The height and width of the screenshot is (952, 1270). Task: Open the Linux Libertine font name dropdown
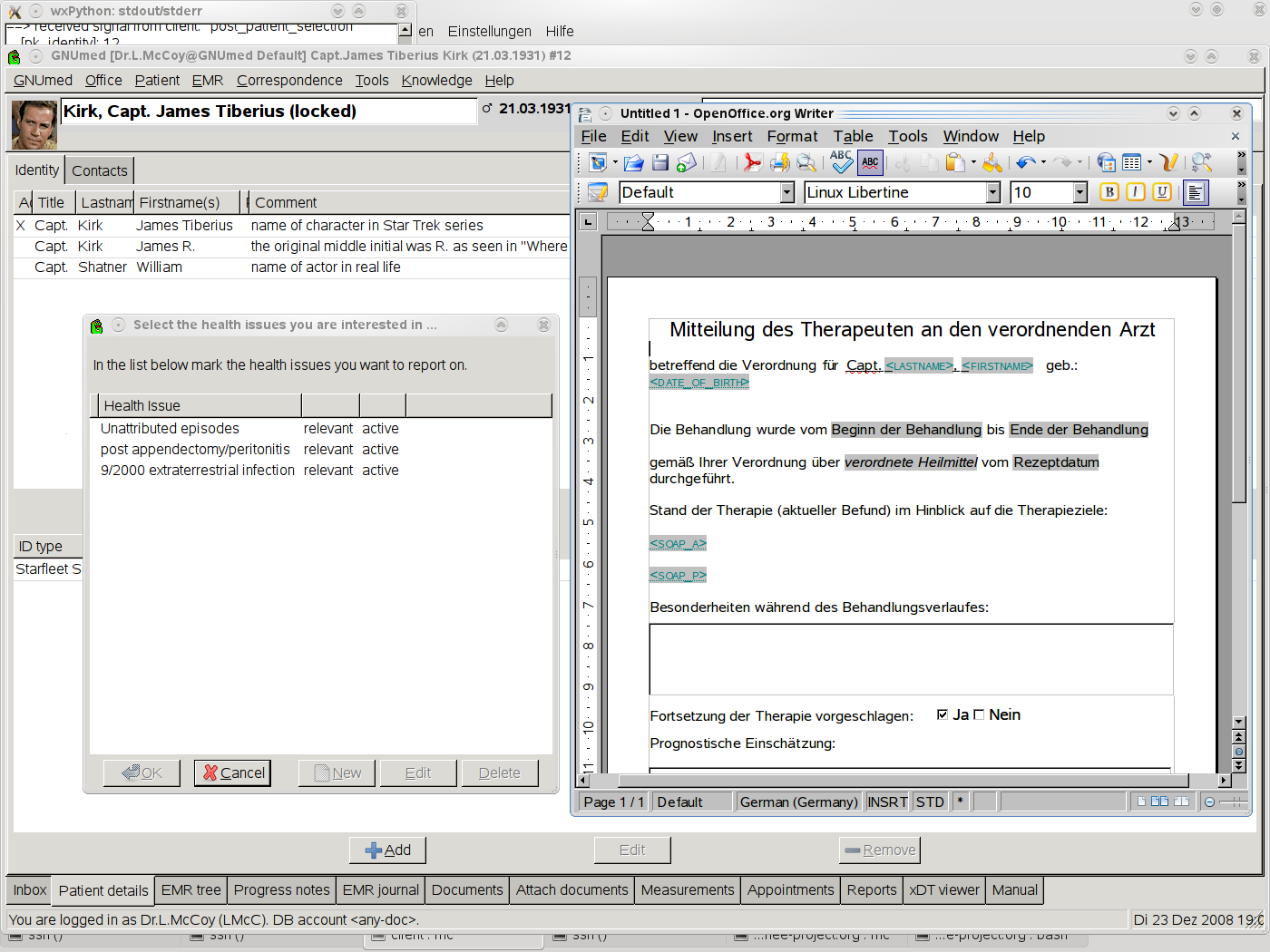point(993,192)
